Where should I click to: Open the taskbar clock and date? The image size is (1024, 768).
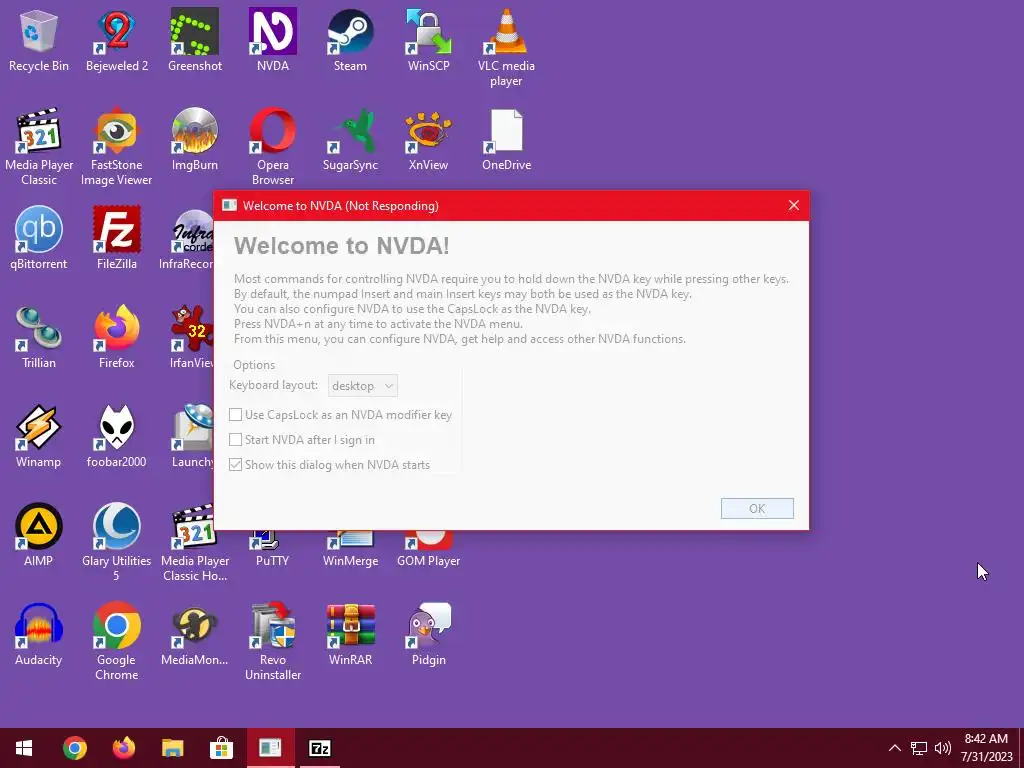click(986, 748)
